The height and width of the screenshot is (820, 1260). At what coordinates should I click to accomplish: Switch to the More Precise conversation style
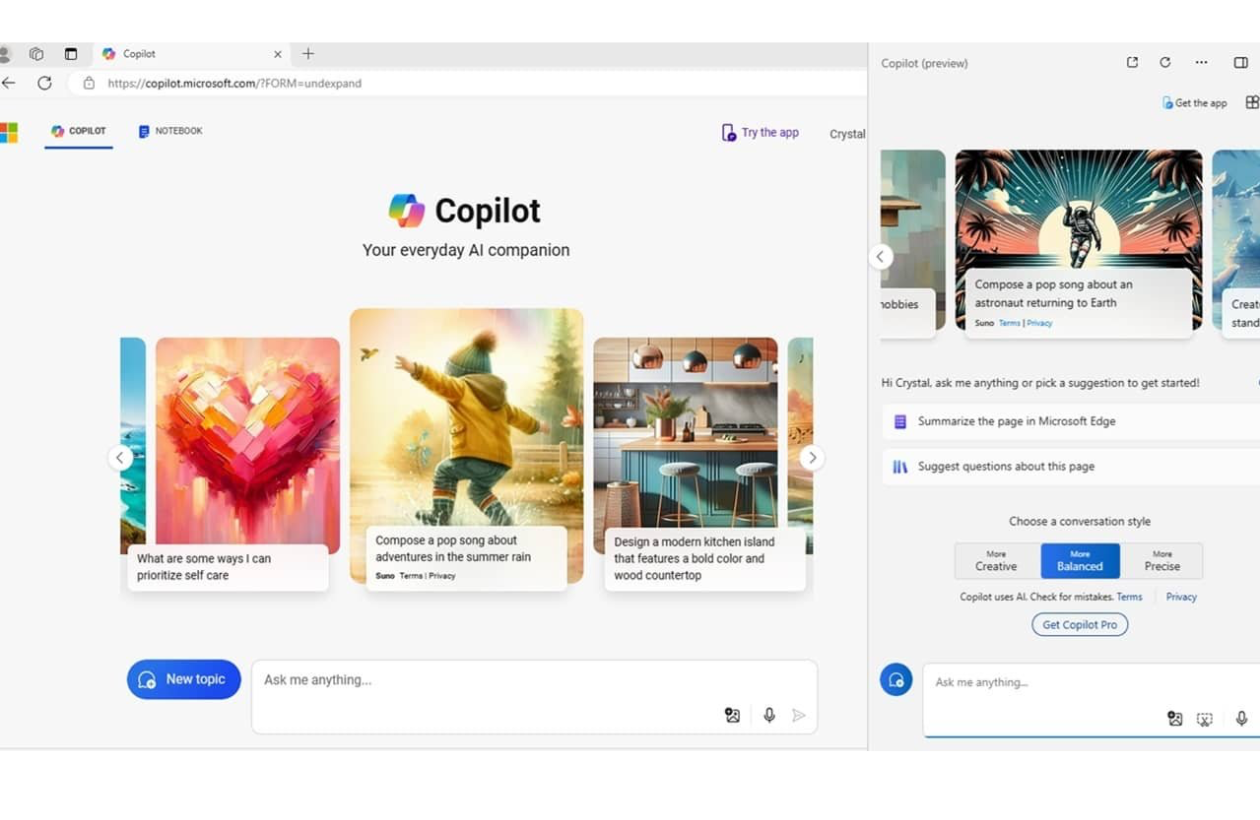point(1162,560)
